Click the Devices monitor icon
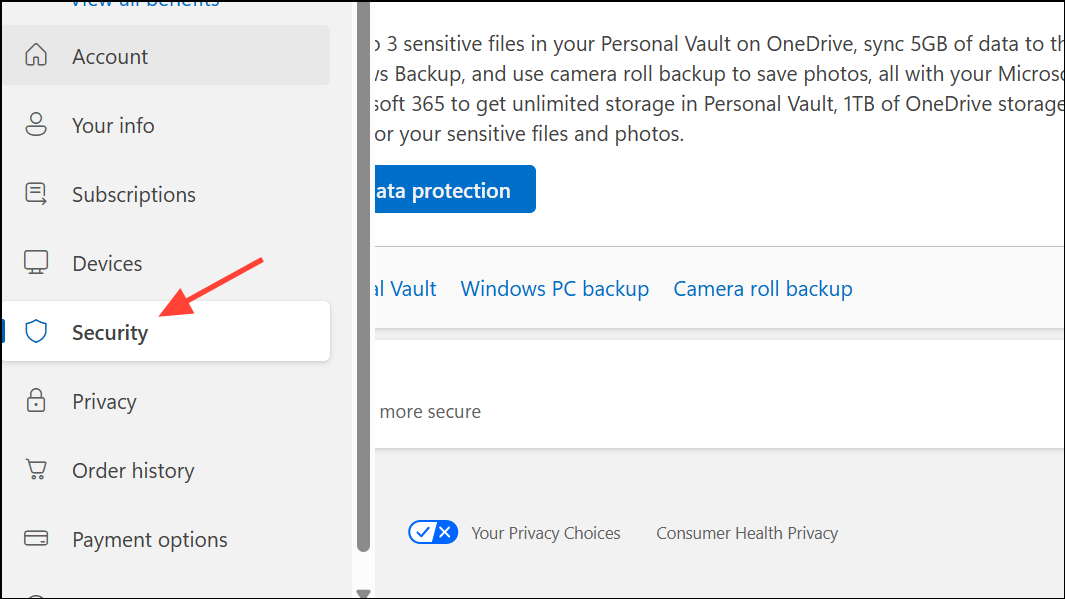The width and height of the screenshot is (1065, 599). [36, 263]
